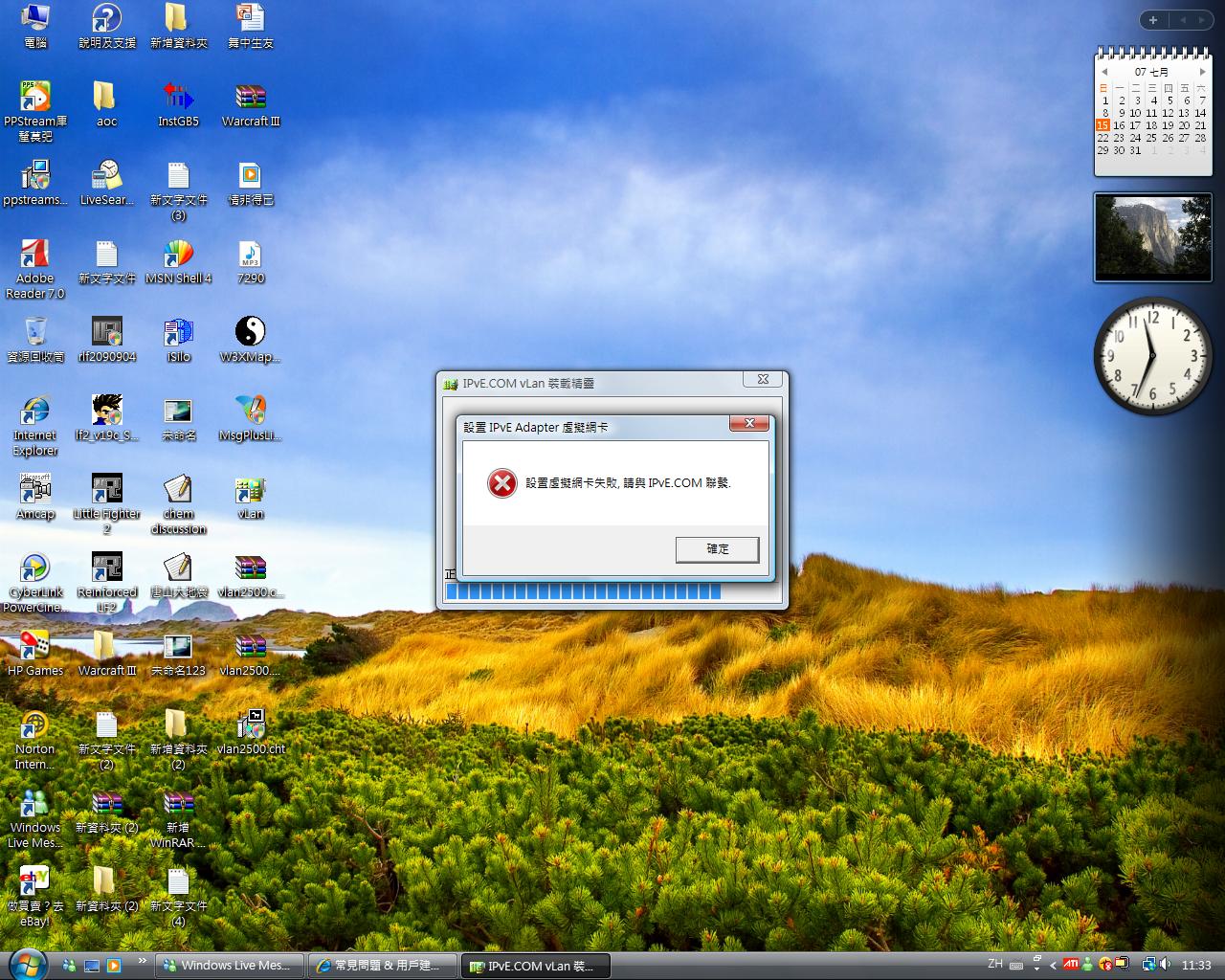Screen dimensions: 1225x980
Task: Click the 11:33 taskbar clock
Action: pyautogui.click(x=1196, y=966)
